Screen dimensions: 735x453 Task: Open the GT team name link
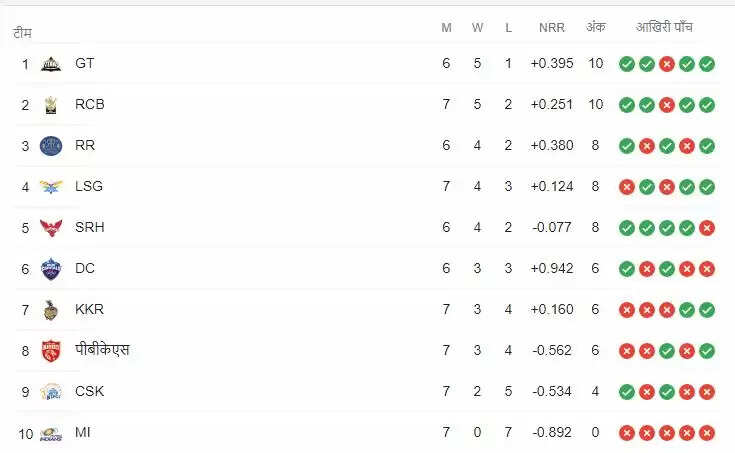coord(85,63)
